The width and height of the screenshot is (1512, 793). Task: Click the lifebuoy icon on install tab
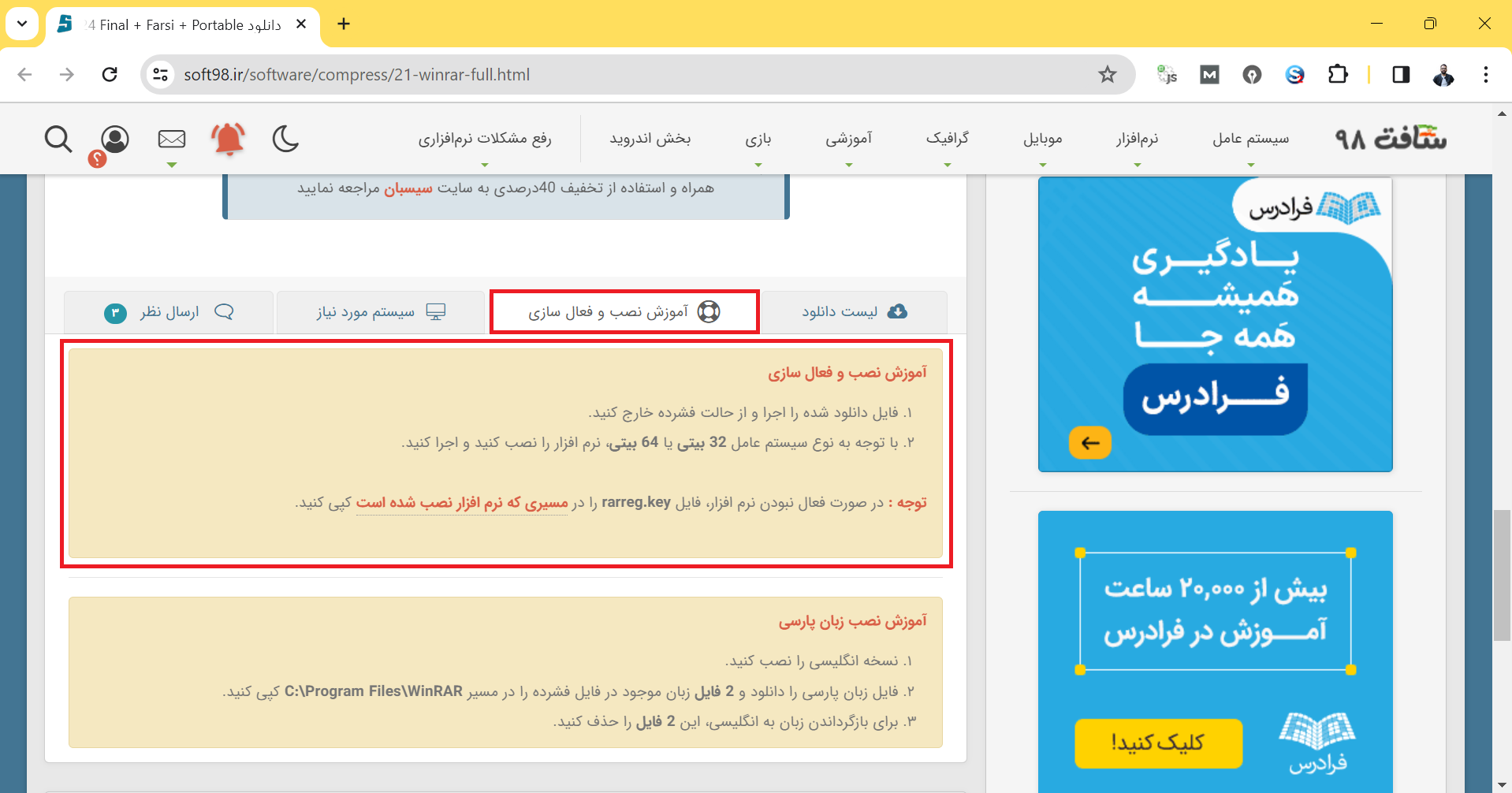[x=709, y=312]
